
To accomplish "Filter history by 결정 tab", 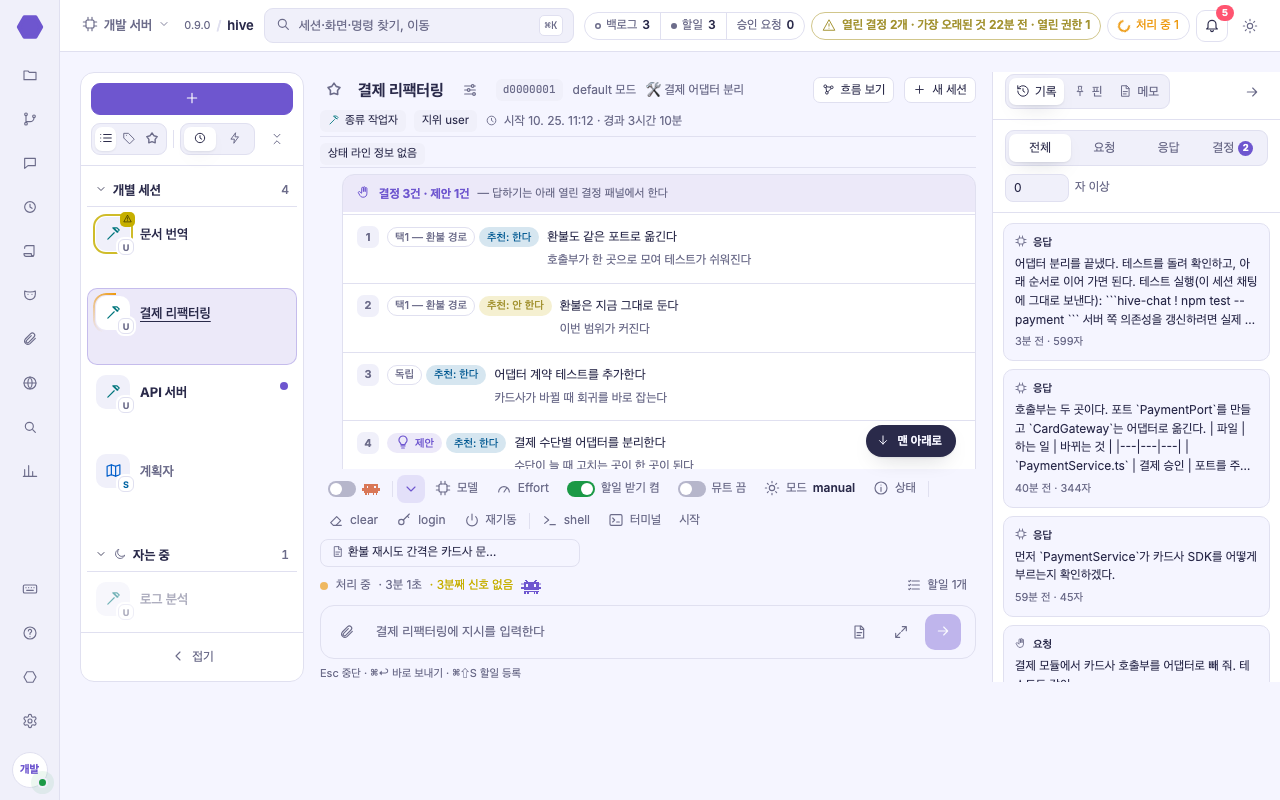I will [x=1232, y=147].
